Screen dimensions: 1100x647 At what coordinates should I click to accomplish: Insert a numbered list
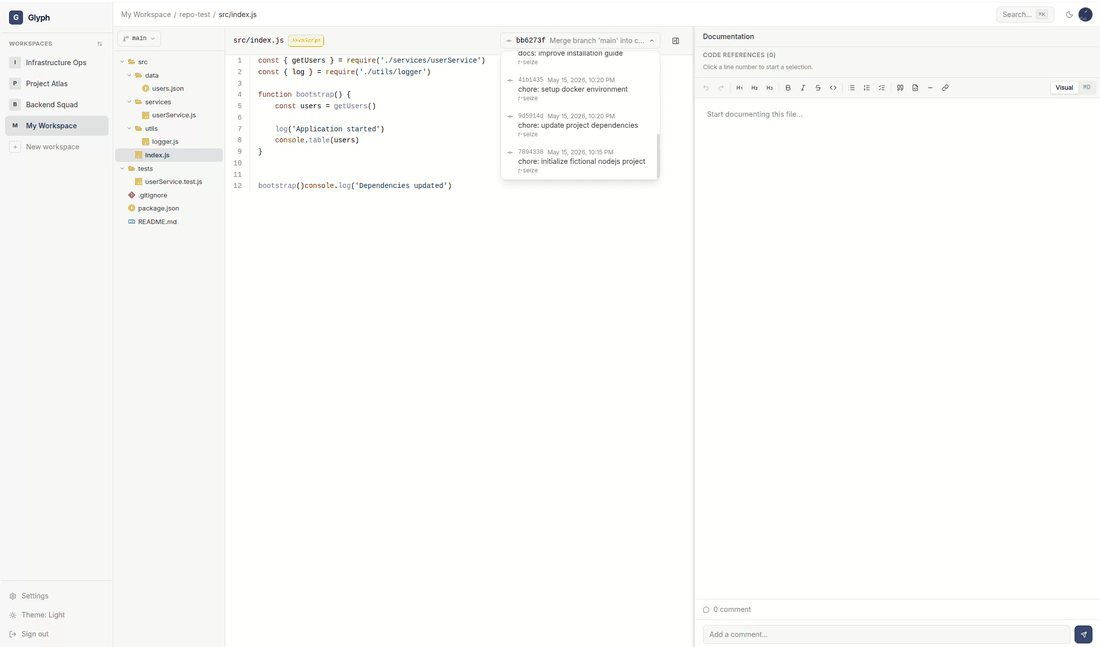pyautogui.click(x=866, y=88)
